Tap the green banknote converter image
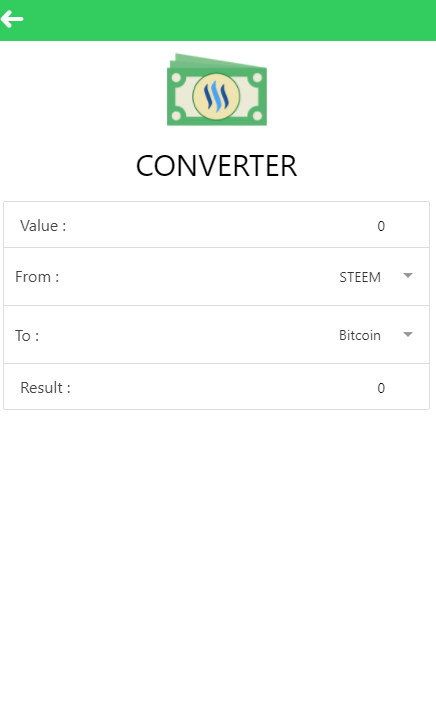The image size is (436, 713). tap(217, 90)
